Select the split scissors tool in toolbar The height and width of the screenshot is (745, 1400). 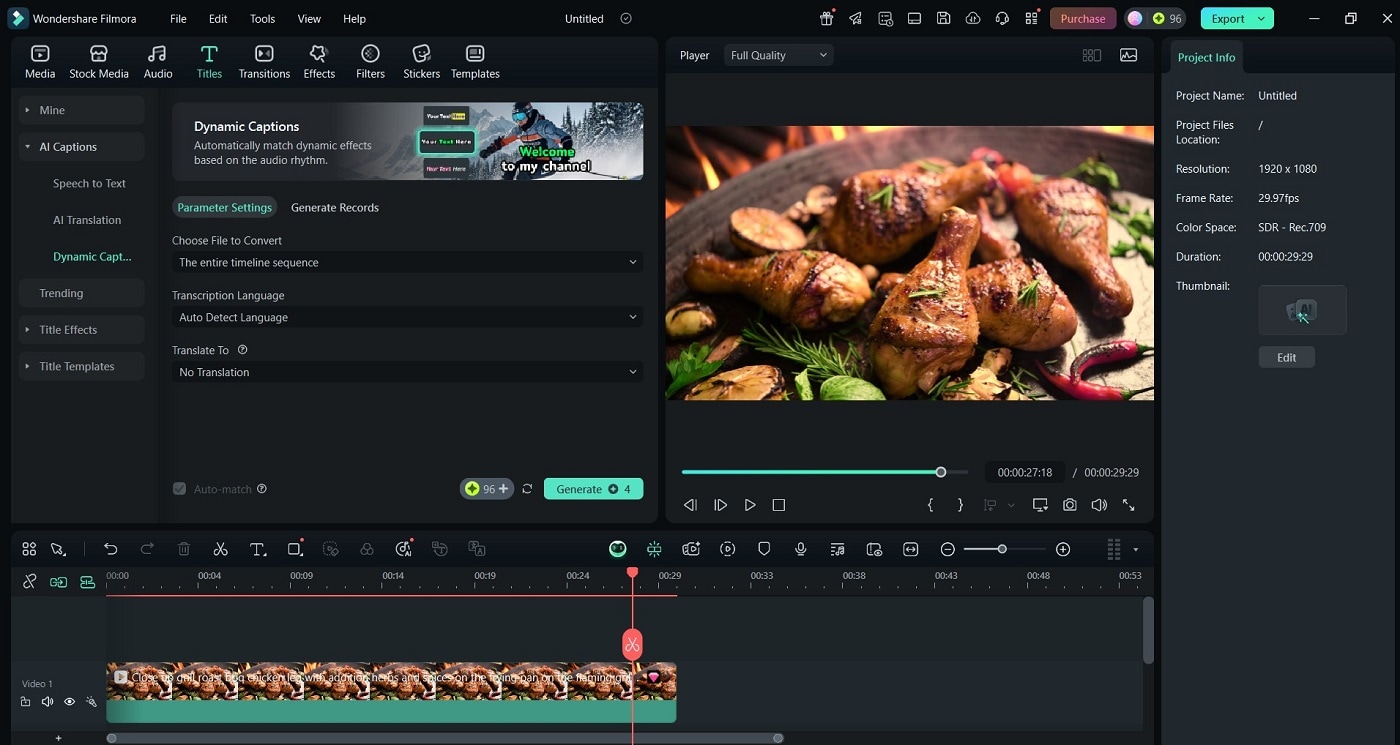coord(220,549)
